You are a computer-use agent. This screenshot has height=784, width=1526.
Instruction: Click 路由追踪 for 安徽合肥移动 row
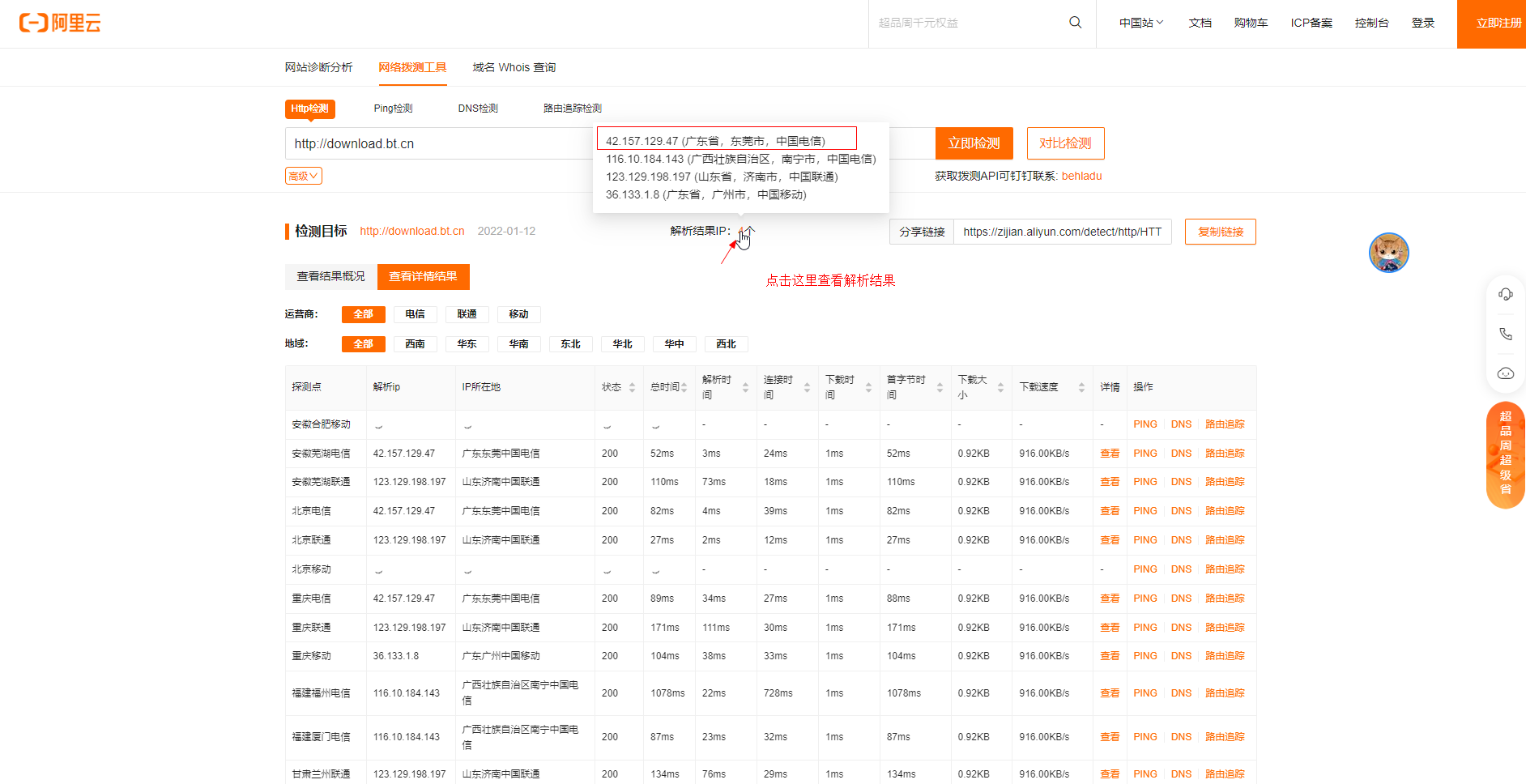[x=1225, y=424]
